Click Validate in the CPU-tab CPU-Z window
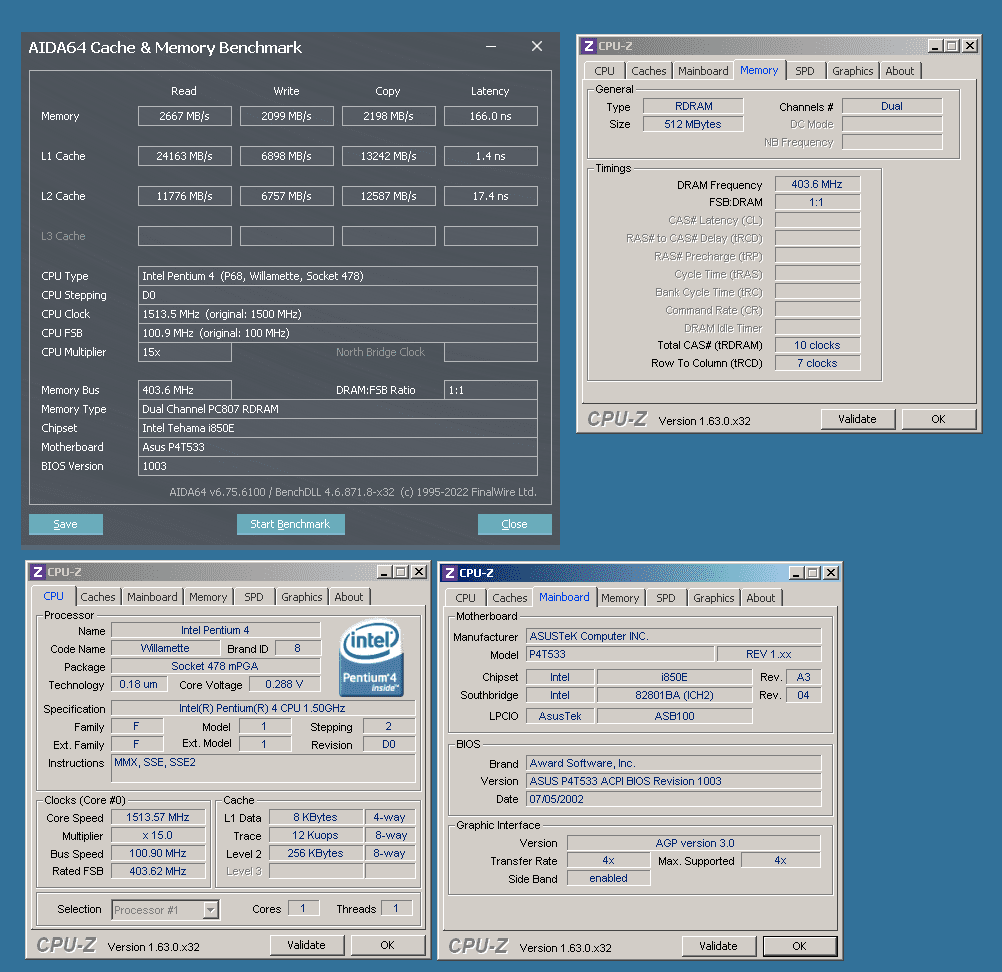Image resolution: width=1002 pixels, height=972 pixels. (306, 945)
